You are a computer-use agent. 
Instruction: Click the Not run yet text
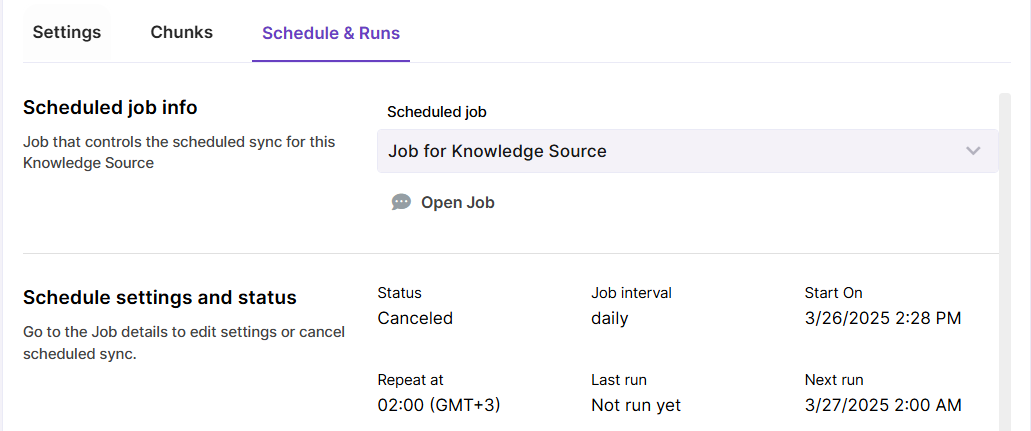[636, 405]
